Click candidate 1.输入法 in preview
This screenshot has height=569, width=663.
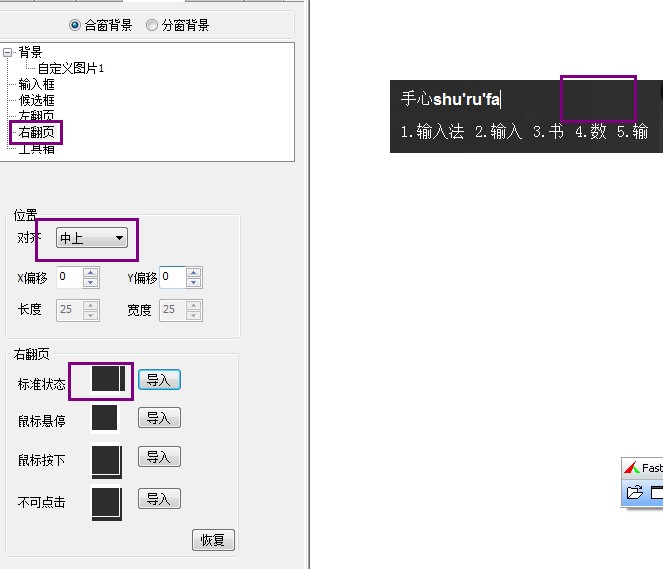pyautogui.click(x=432, y=131)
